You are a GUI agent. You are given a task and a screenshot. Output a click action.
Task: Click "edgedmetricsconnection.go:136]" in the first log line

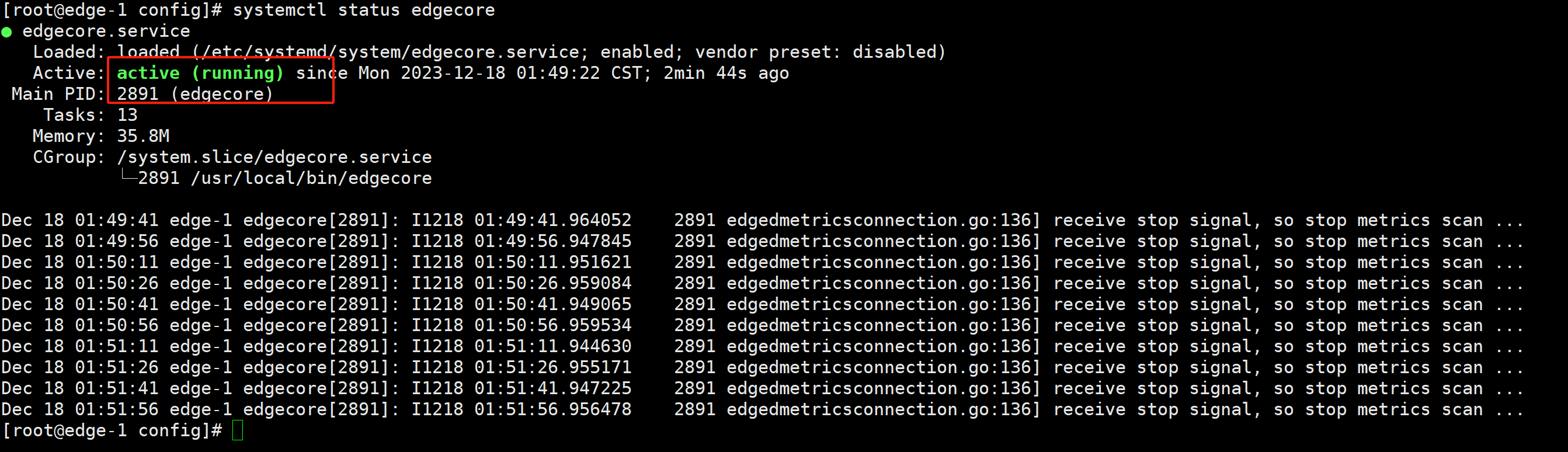(x=882, y=220)
